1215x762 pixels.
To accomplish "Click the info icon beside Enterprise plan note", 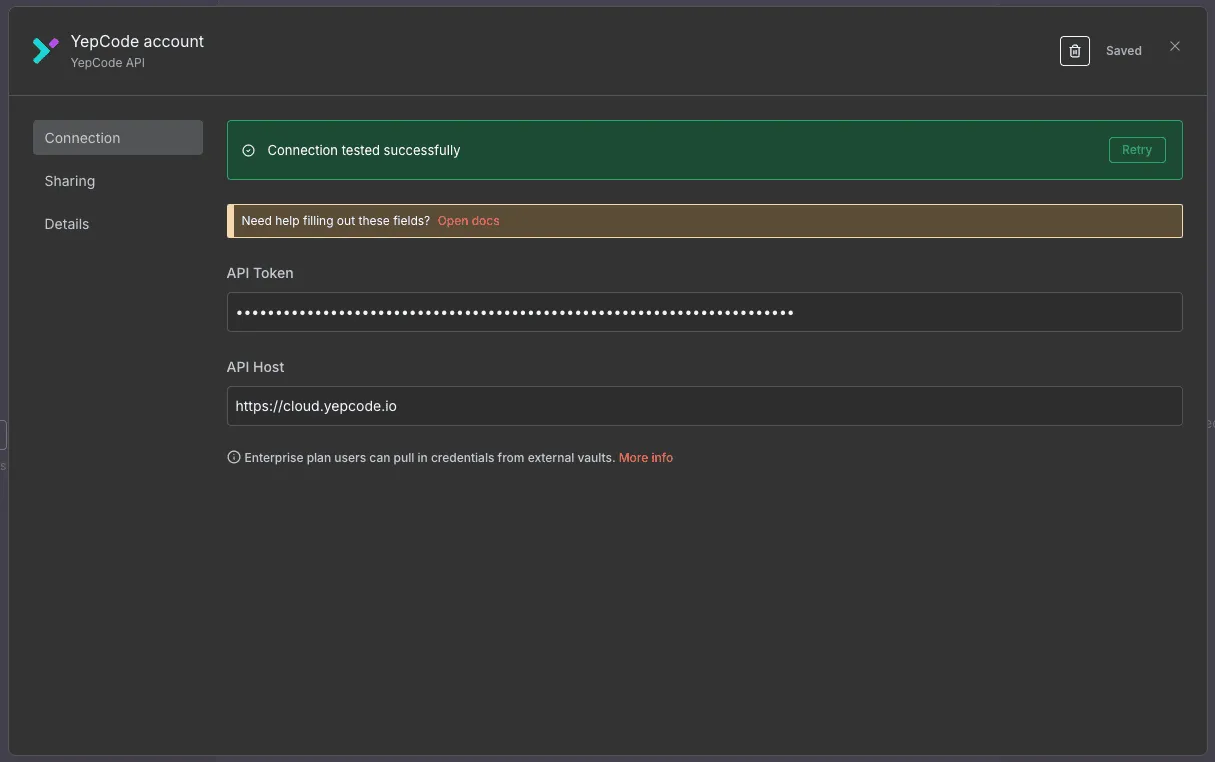I will pyautogui.click(x=234, y=458).
